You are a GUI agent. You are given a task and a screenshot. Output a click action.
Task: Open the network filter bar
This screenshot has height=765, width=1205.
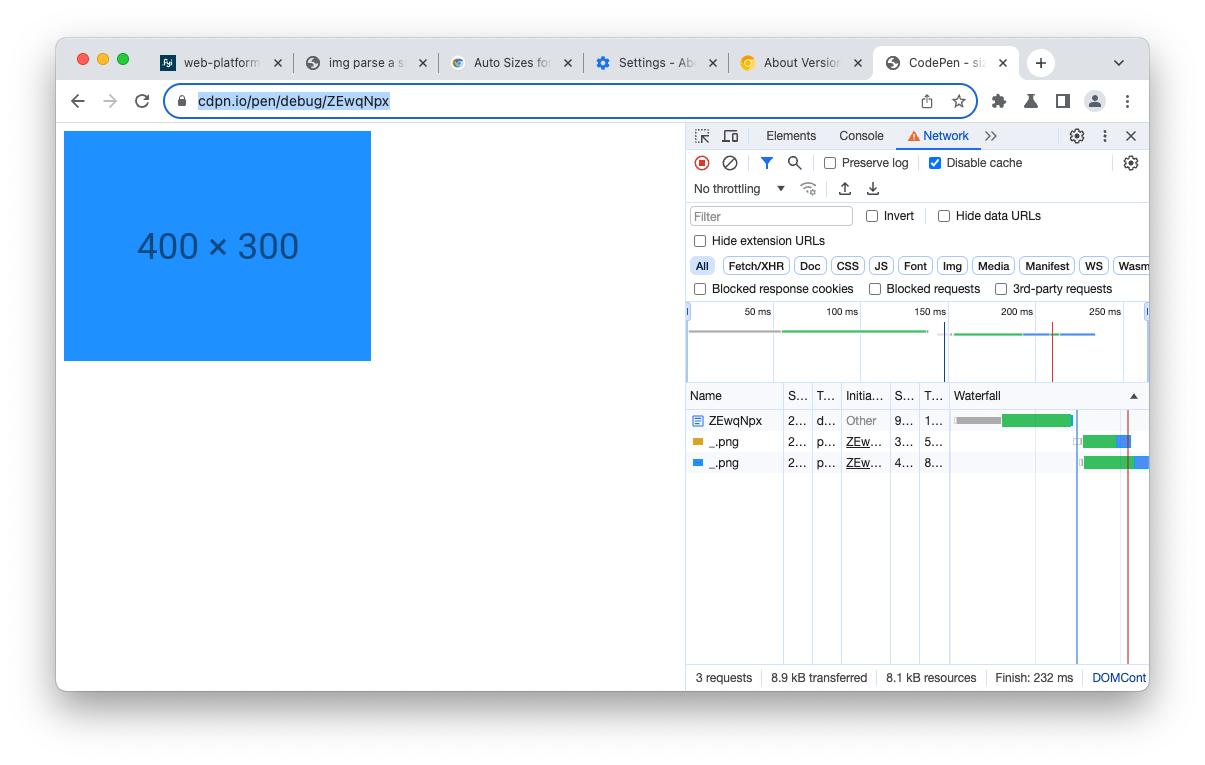click(x=767, y=162)
